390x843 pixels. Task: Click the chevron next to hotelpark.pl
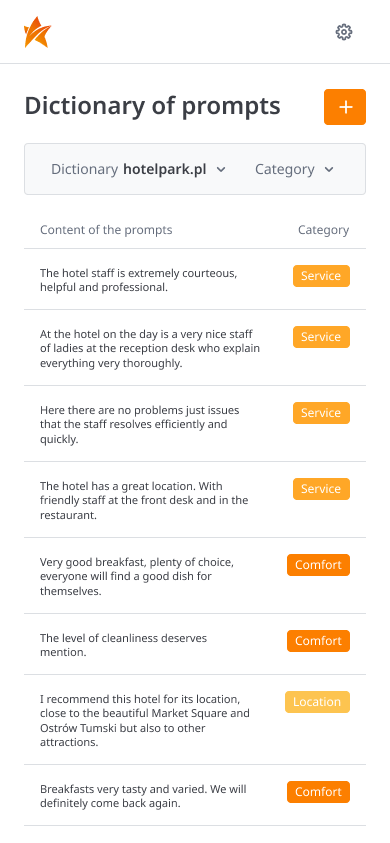tap(221, 169)
